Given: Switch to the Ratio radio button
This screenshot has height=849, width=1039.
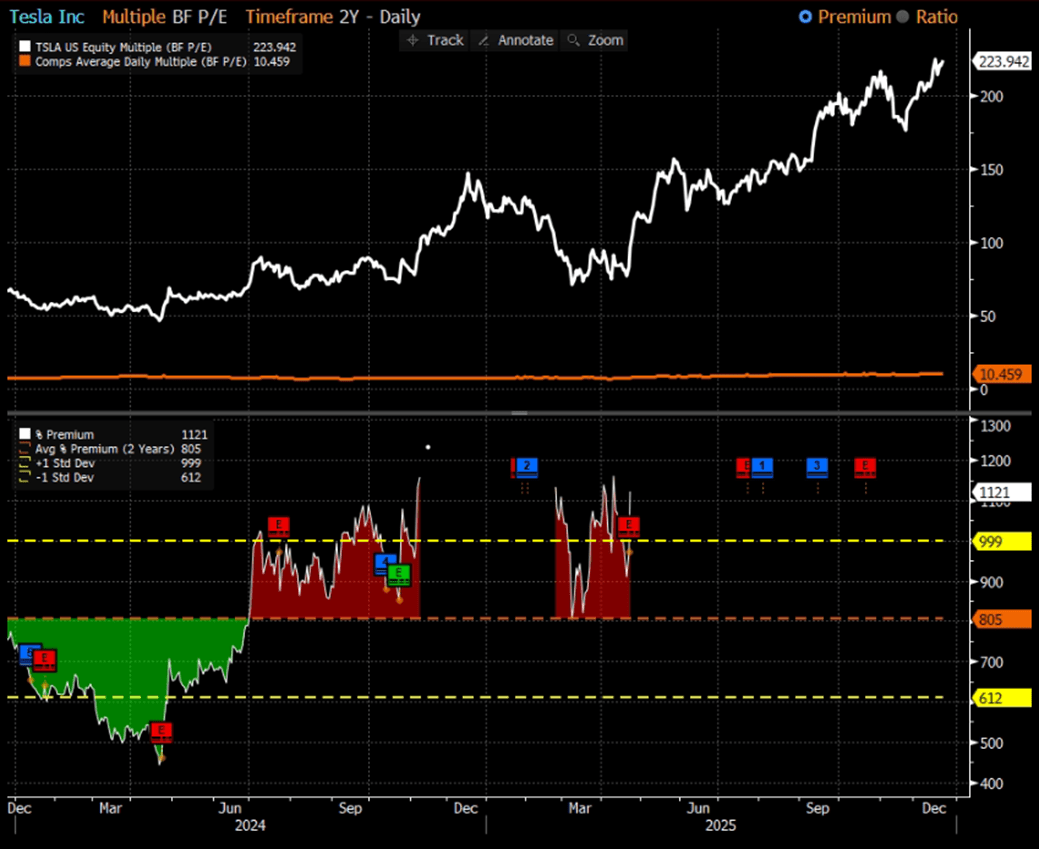Looking at the screenshot, I should (905, 16).
